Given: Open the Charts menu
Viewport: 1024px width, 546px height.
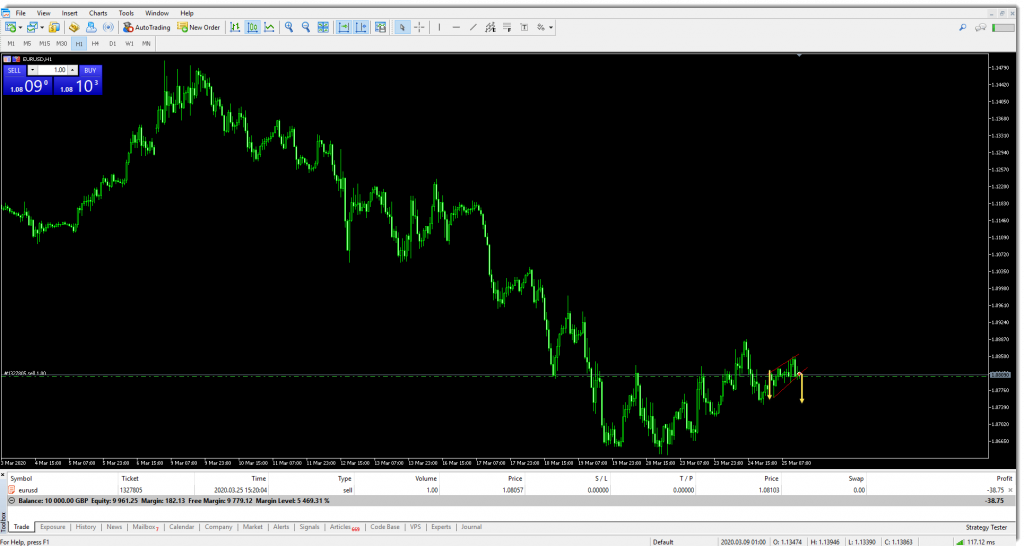Looking at the screenshot, I should coord(98,13).
